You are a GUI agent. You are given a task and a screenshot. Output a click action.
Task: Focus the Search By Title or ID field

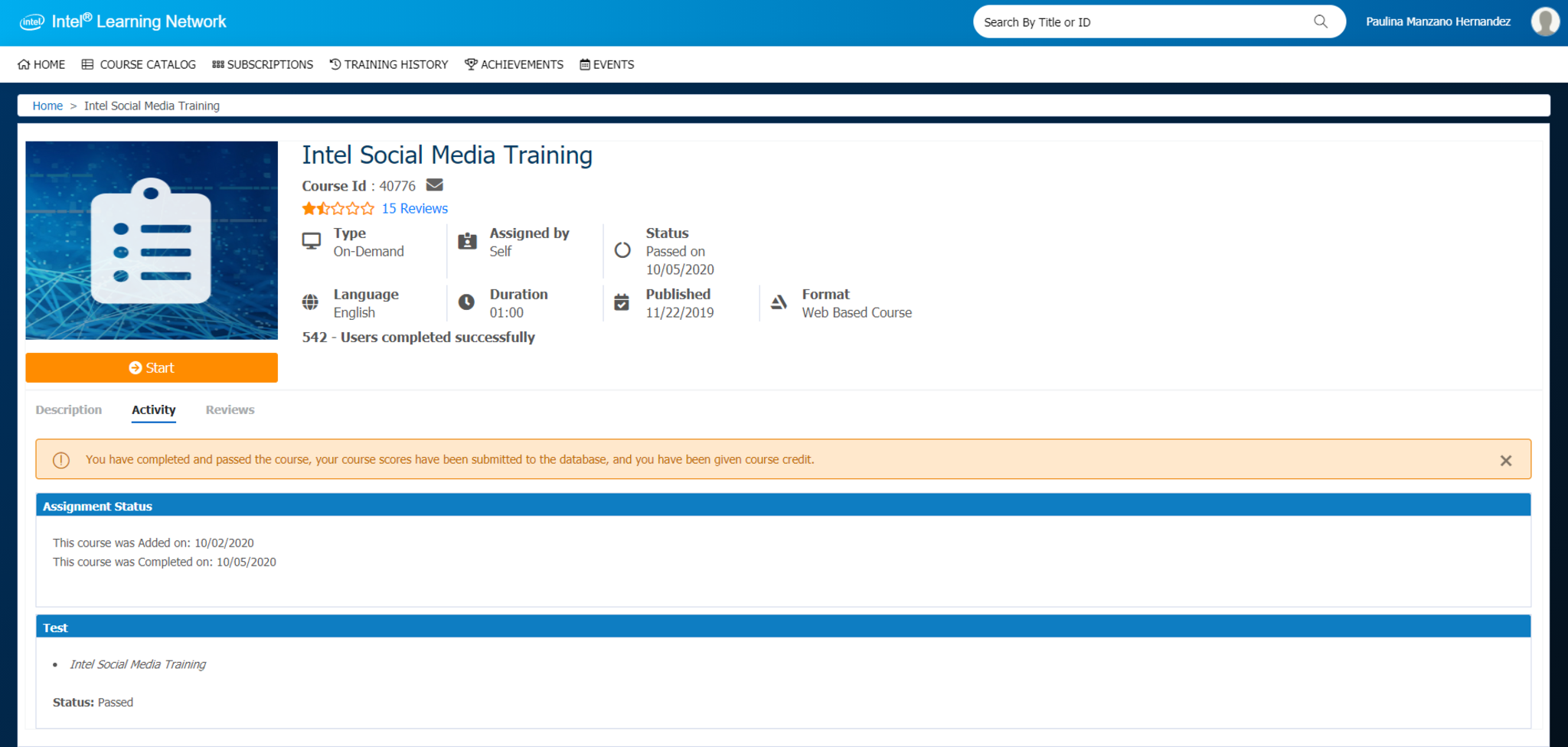(1141, 22)
